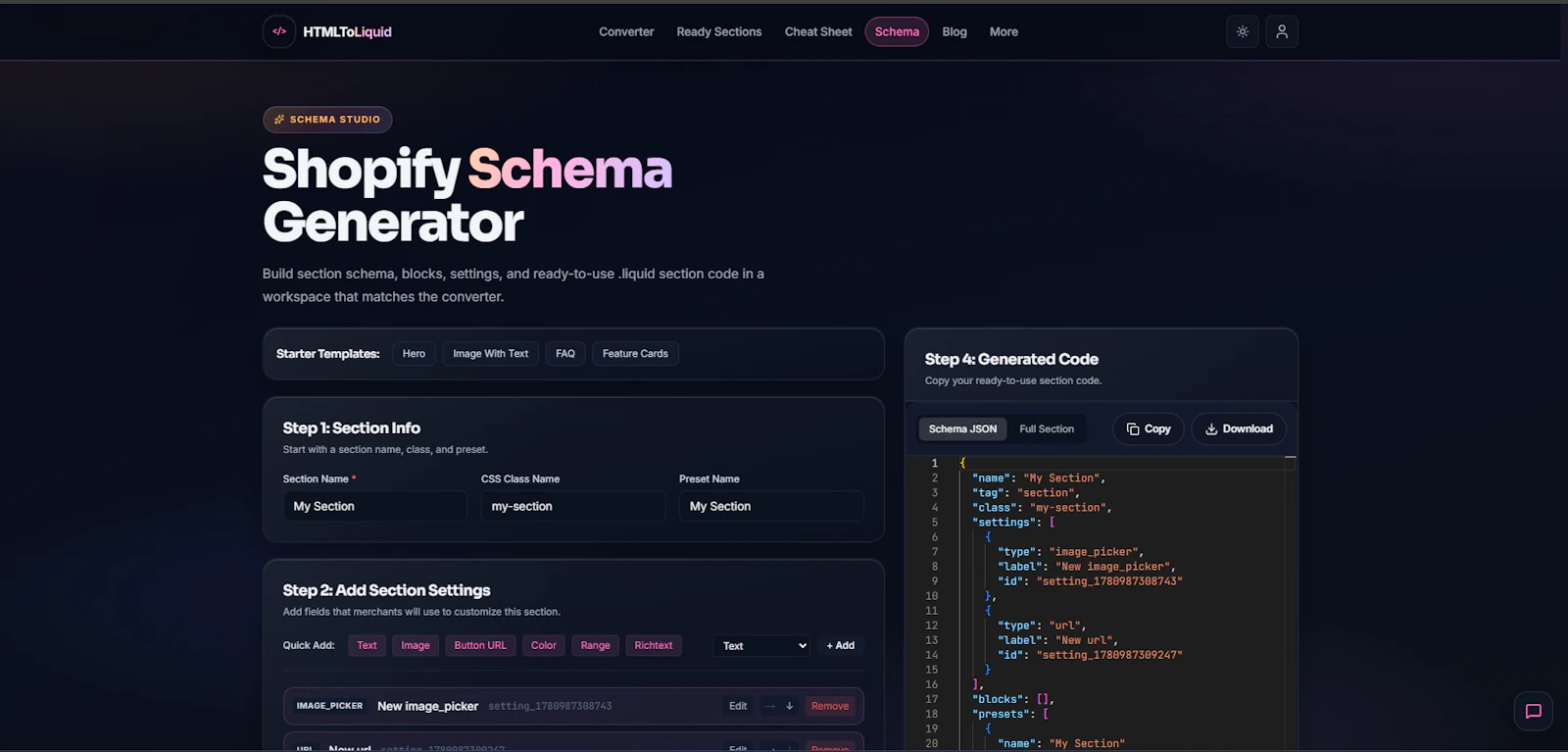Switch to the Full Section tab
The width and height of the screenshot is (1568, 752).
pos(1047,428)
